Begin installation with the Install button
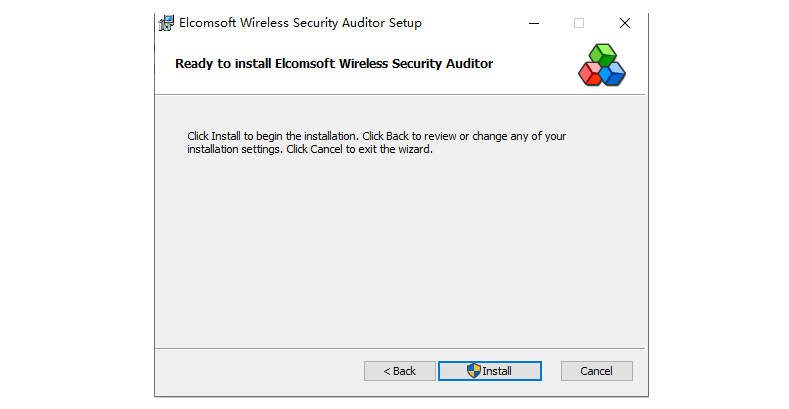789x409 pixels. pyautogui.click(x=490, y=371)
